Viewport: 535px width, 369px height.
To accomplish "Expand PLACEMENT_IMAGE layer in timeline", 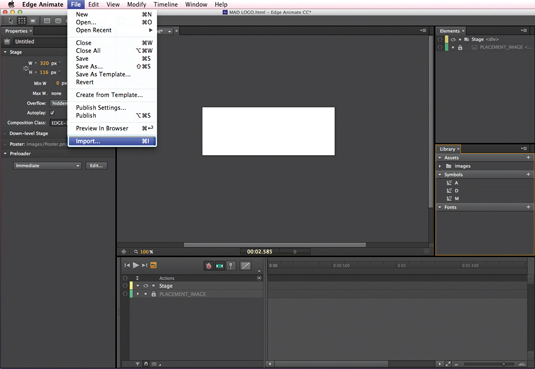I will pos(138,294).
